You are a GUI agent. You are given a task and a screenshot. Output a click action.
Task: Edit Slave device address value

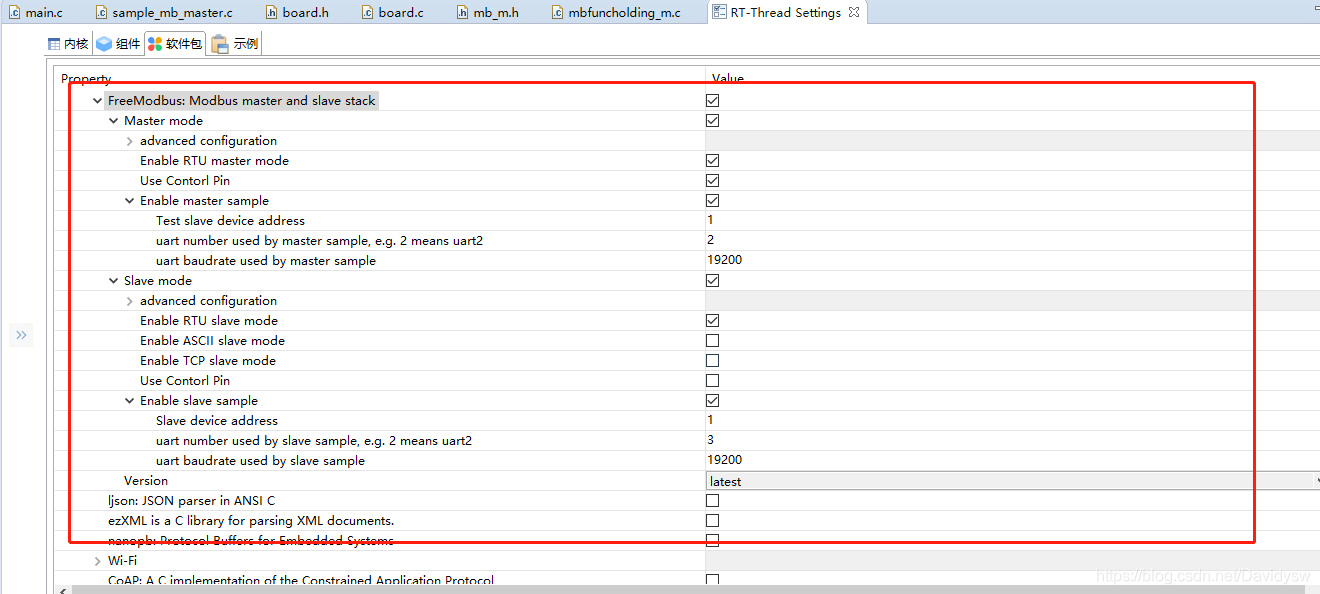[x=1012, y=420]
